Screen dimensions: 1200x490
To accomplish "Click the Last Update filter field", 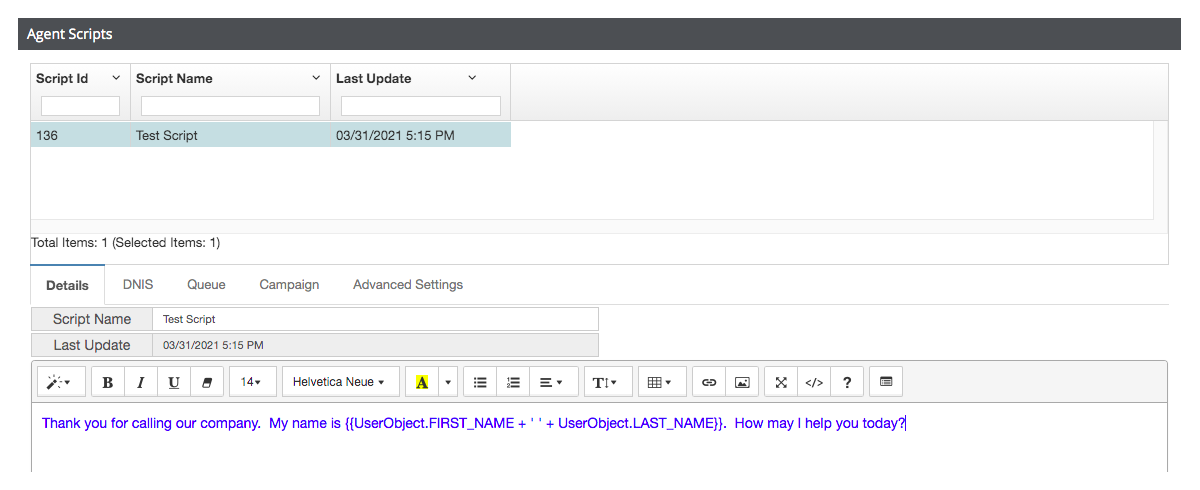I will pyautogui.click(x=421, y=105).
